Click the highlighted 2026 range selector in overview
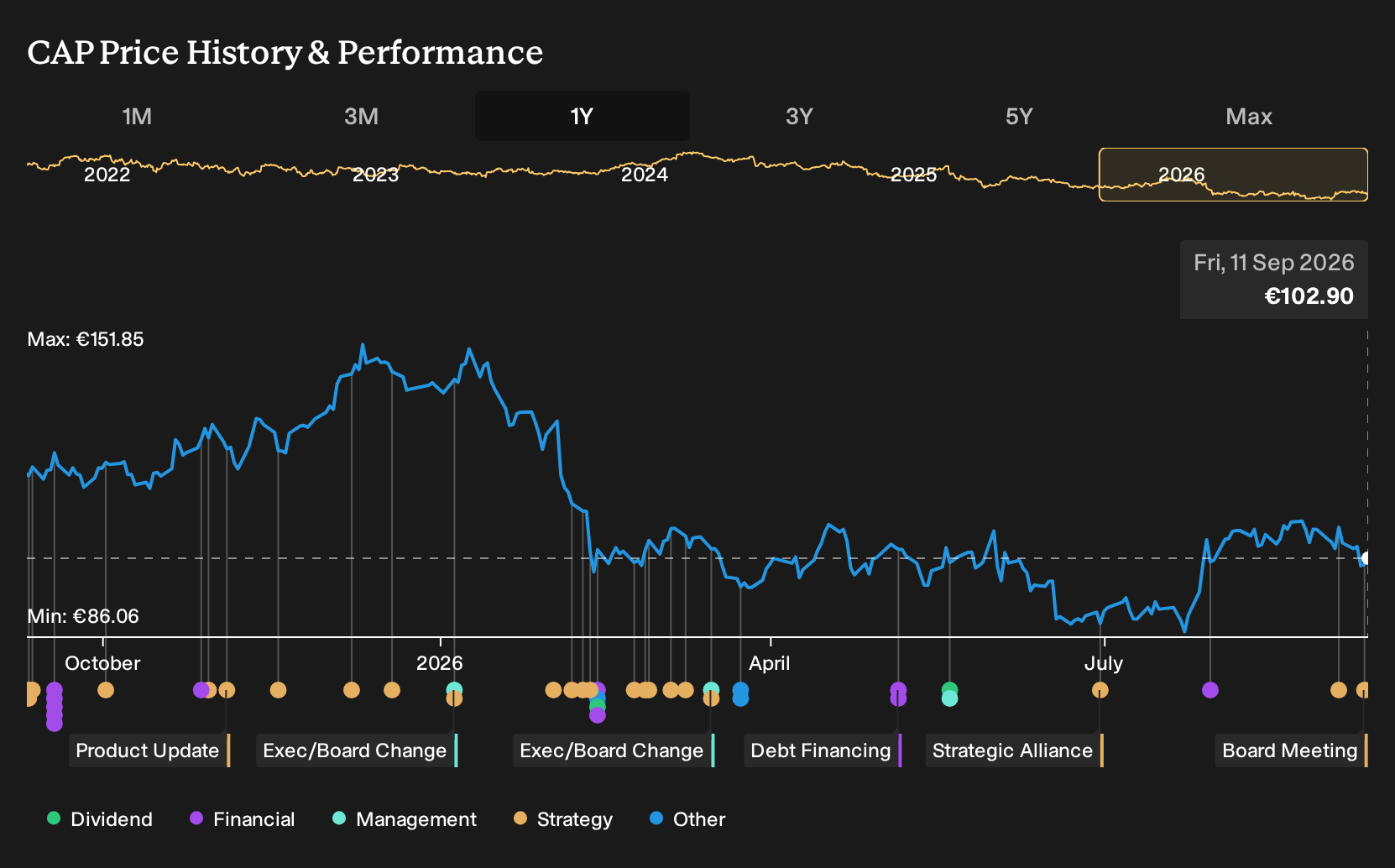The width and height of the screenshot is (1395, 868). pyautogui.click(x=1233, y=175)
